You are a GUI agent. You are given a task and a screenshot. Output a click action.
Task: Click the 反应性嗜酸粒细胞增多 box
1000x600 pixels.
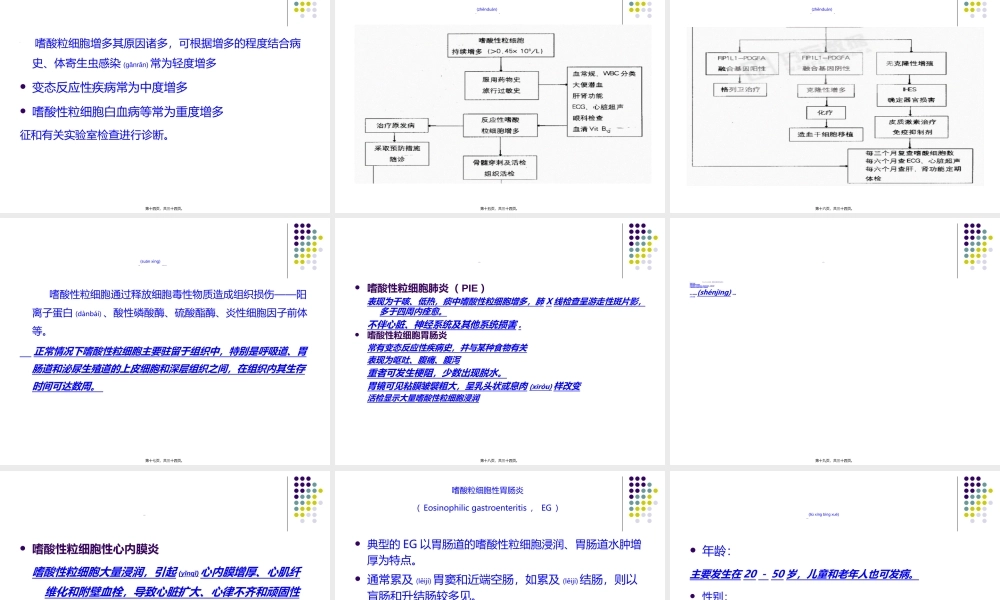tap(501, 126)
